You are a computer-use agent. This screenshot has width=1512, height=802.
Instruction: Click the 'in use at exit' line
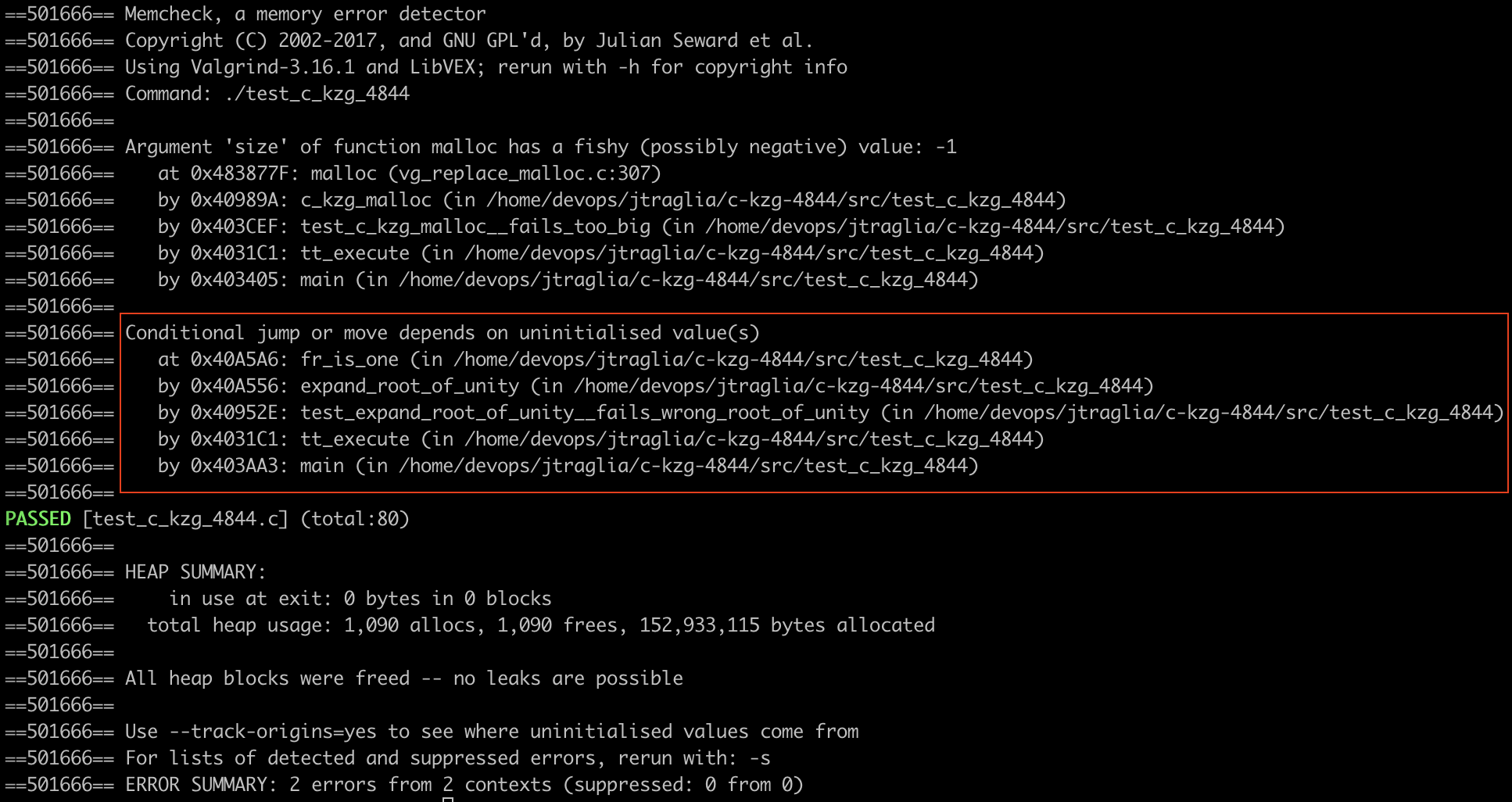(x=360, y=599)
